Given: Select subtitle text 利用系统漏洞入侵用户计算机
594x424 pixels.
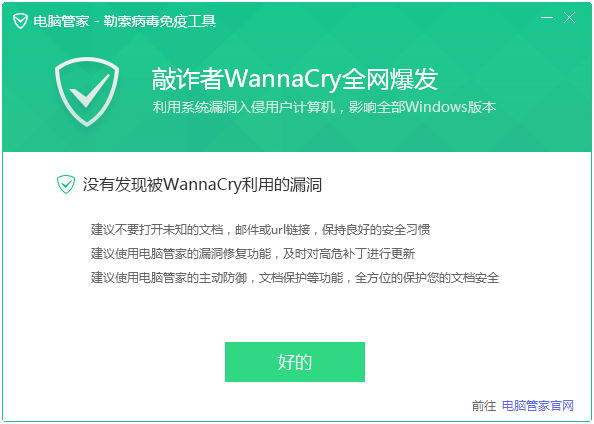Looking at the screenshot, I should pyautogui.click(x=244, y=107).
